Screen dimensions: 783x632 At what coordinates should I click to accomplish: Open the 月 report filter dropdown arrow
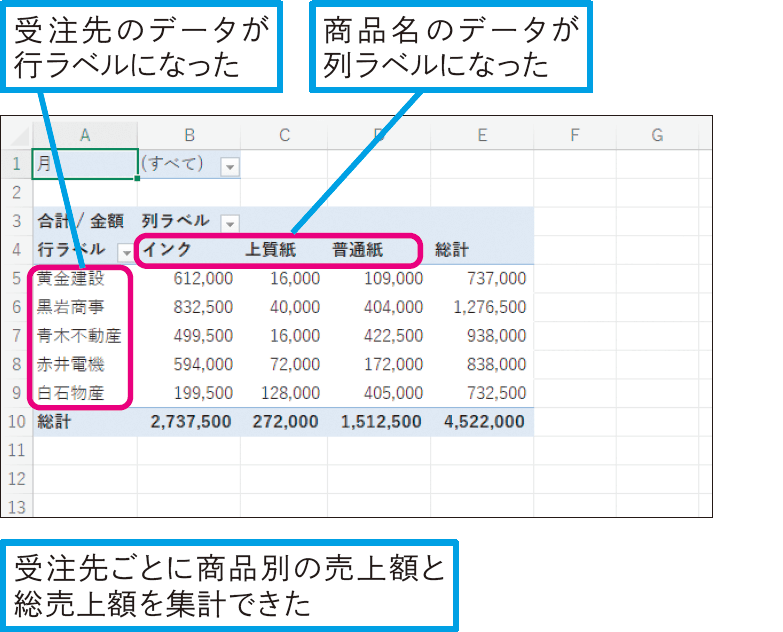(230, 166)
